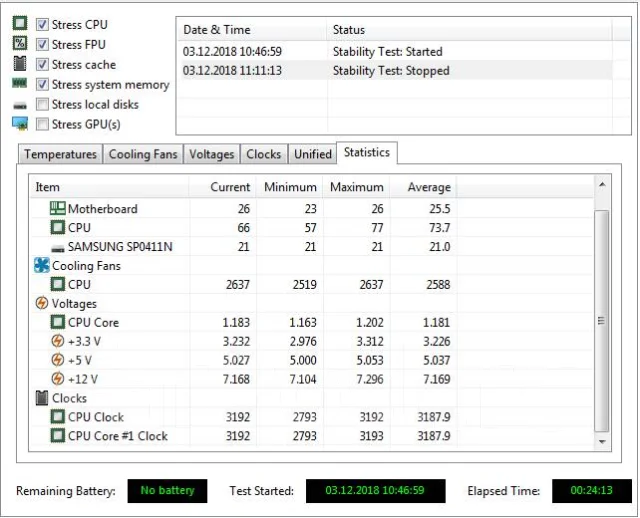Screen dimensions: 640x518
Task: Click the Motherboard row icon
Action: pos(58,209)
